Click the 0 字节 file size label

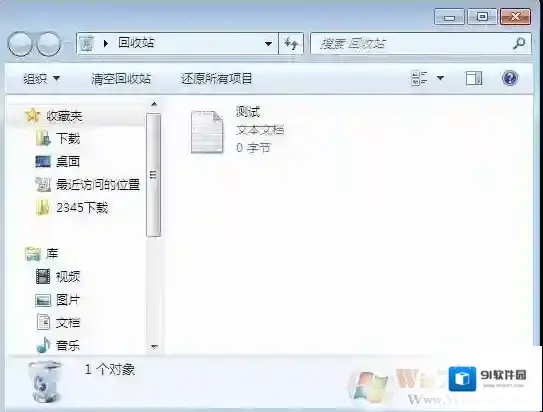click(253, 148)
